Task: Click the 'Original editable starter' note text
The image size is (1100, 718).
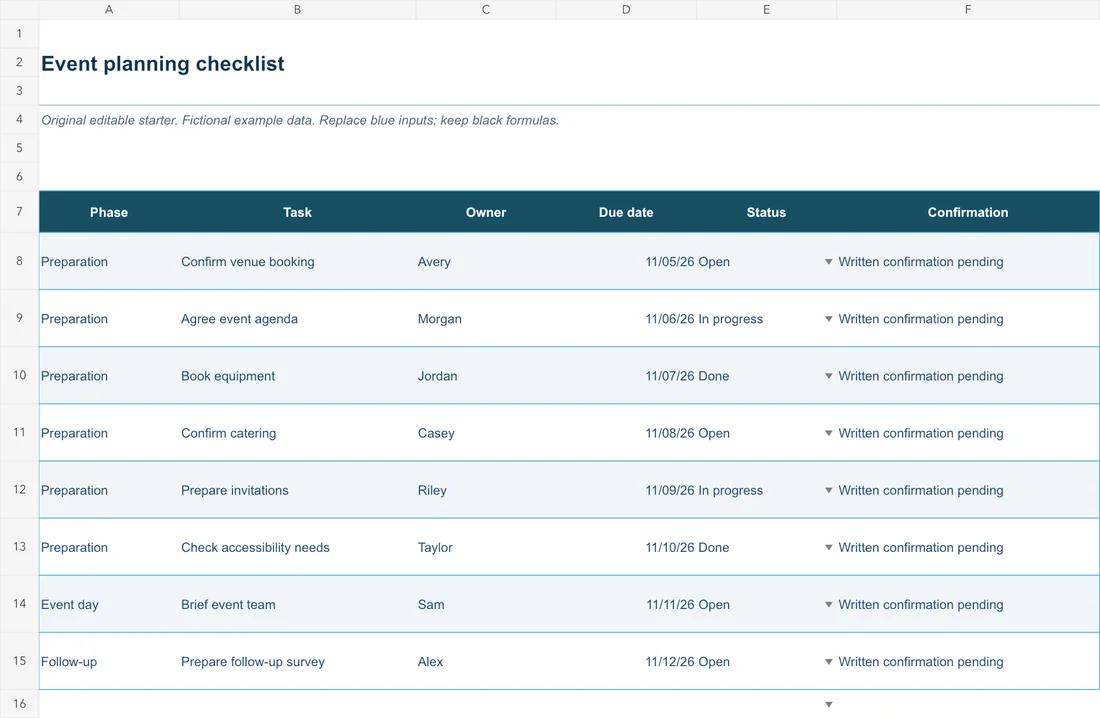Action: click(300, 120)
